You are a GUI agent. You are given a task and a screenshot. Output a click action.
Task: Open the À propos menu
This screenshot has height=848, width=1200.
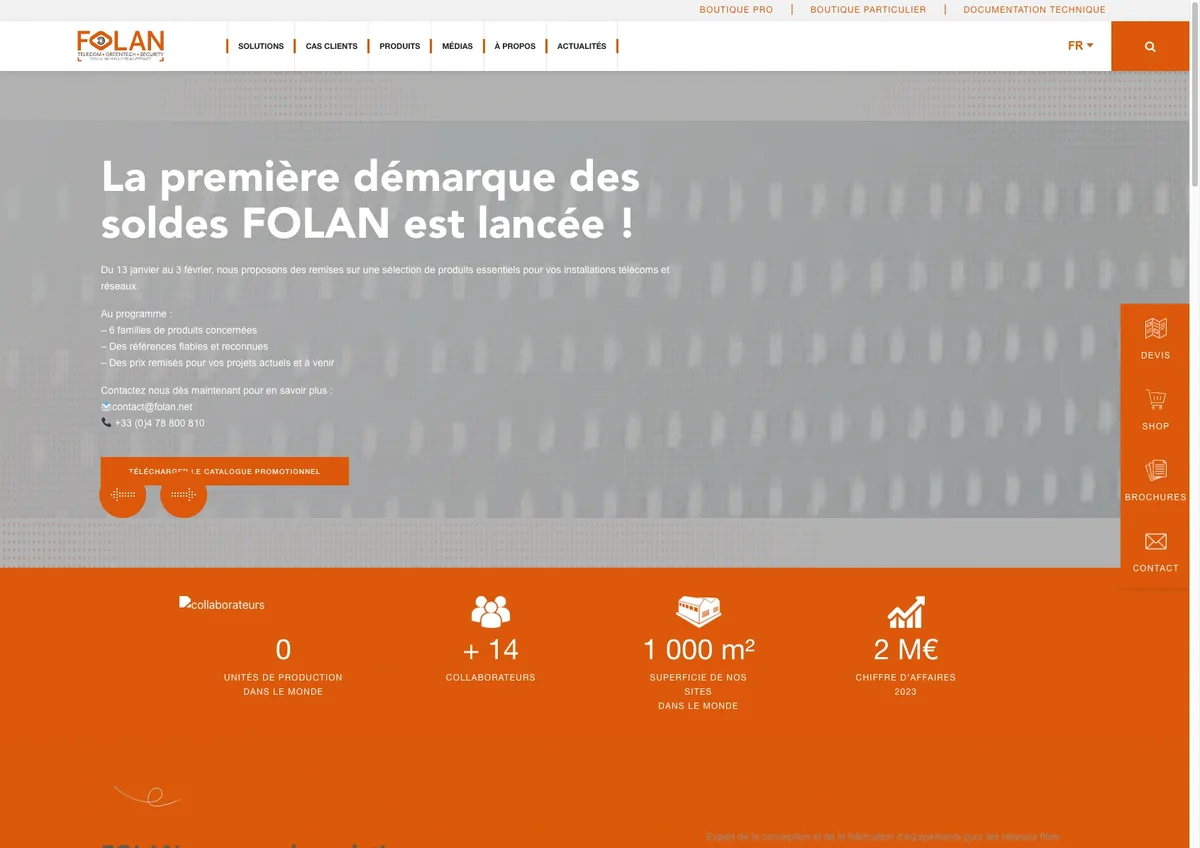[x=515, y=46]
